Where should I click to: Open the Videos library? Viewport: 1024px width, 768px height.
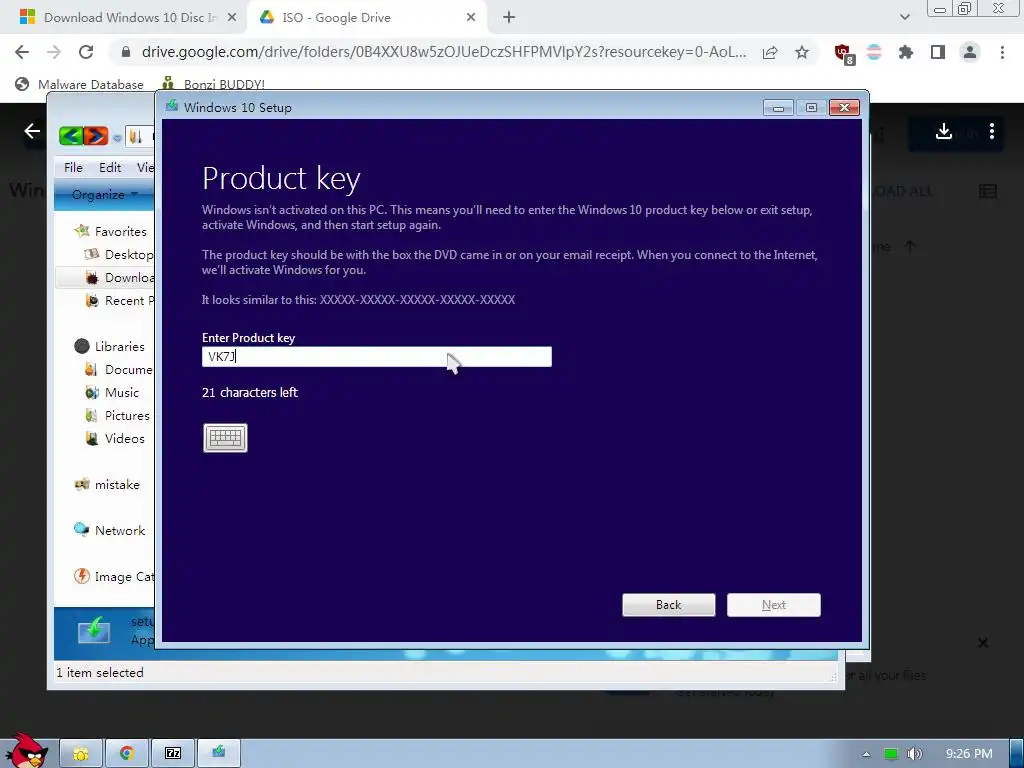point(115,438)
